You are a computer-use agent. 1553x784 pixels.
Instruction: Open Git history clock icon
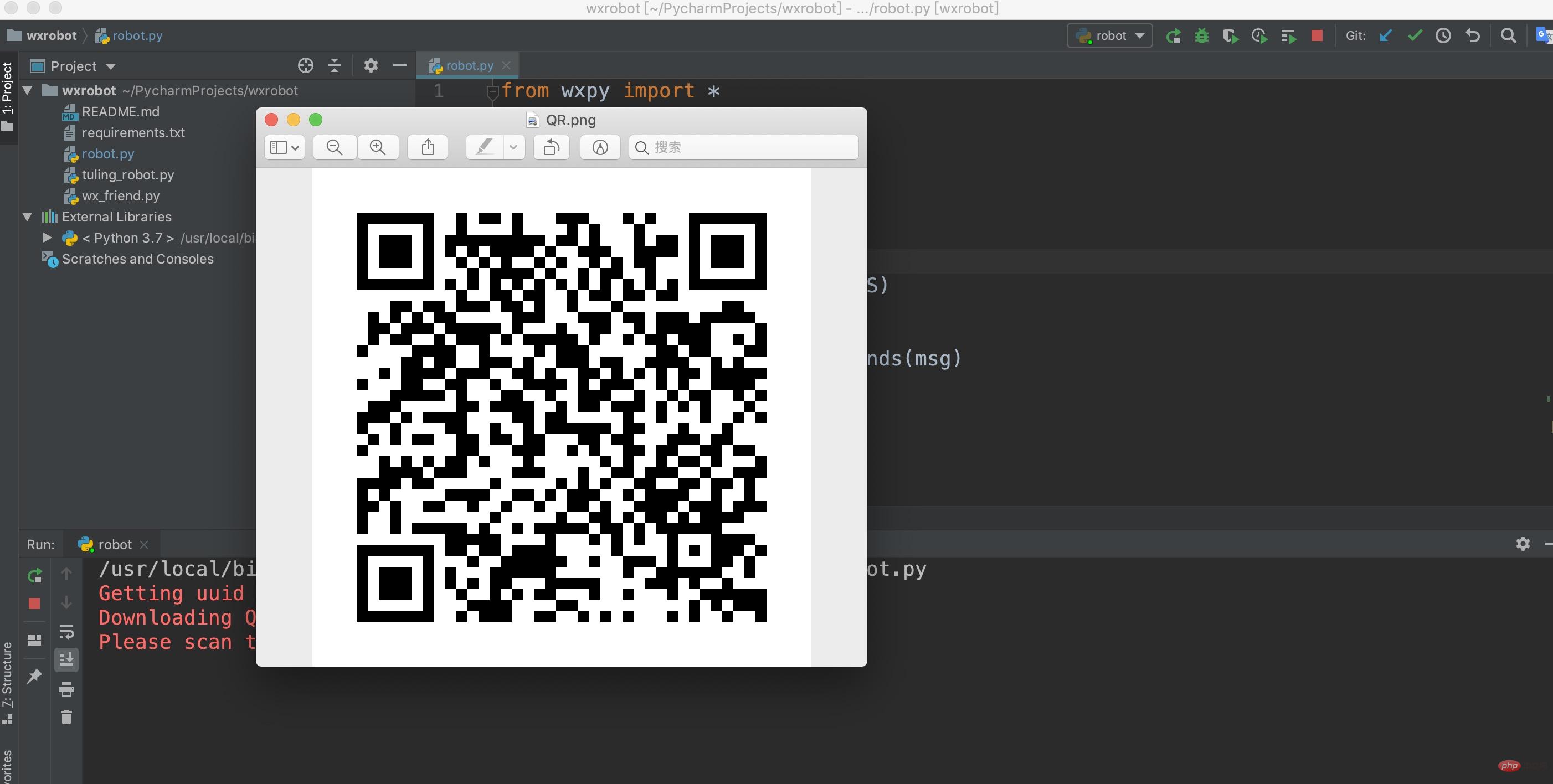click(1443, 36)
